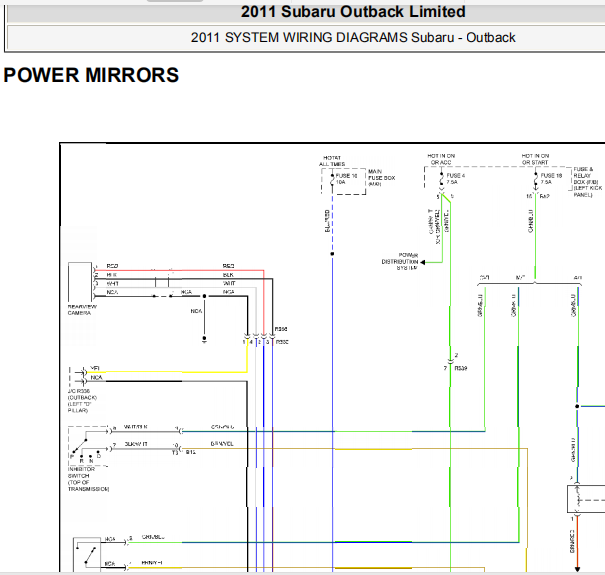Click the "HOT AT ALL TIMES" caption
The height and width of the screenshot is (575, 605).
coord(332,161)
